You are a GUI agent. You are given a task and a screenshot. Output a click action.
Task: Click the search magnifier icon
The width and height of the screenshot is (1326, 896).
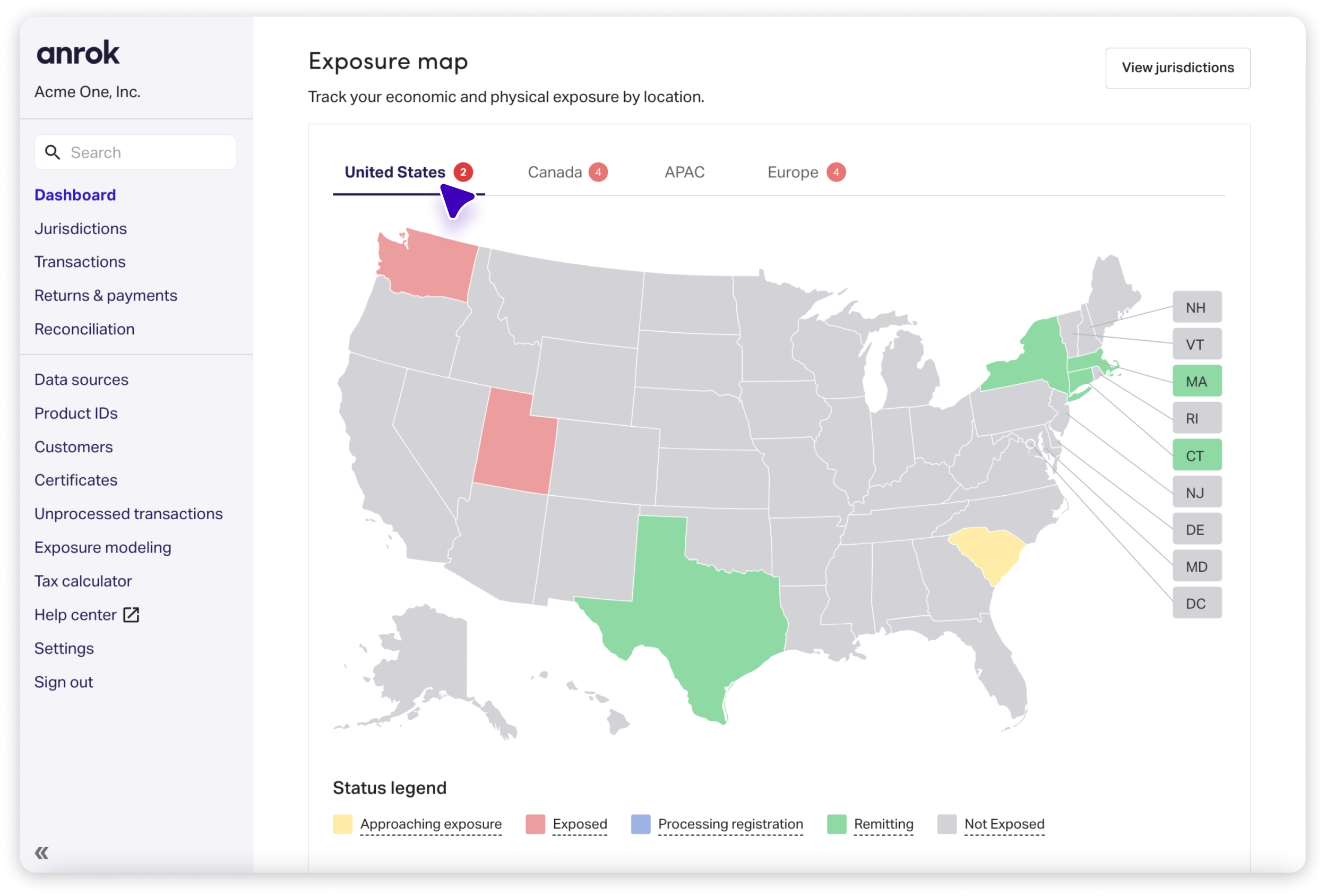click(53, 152)
